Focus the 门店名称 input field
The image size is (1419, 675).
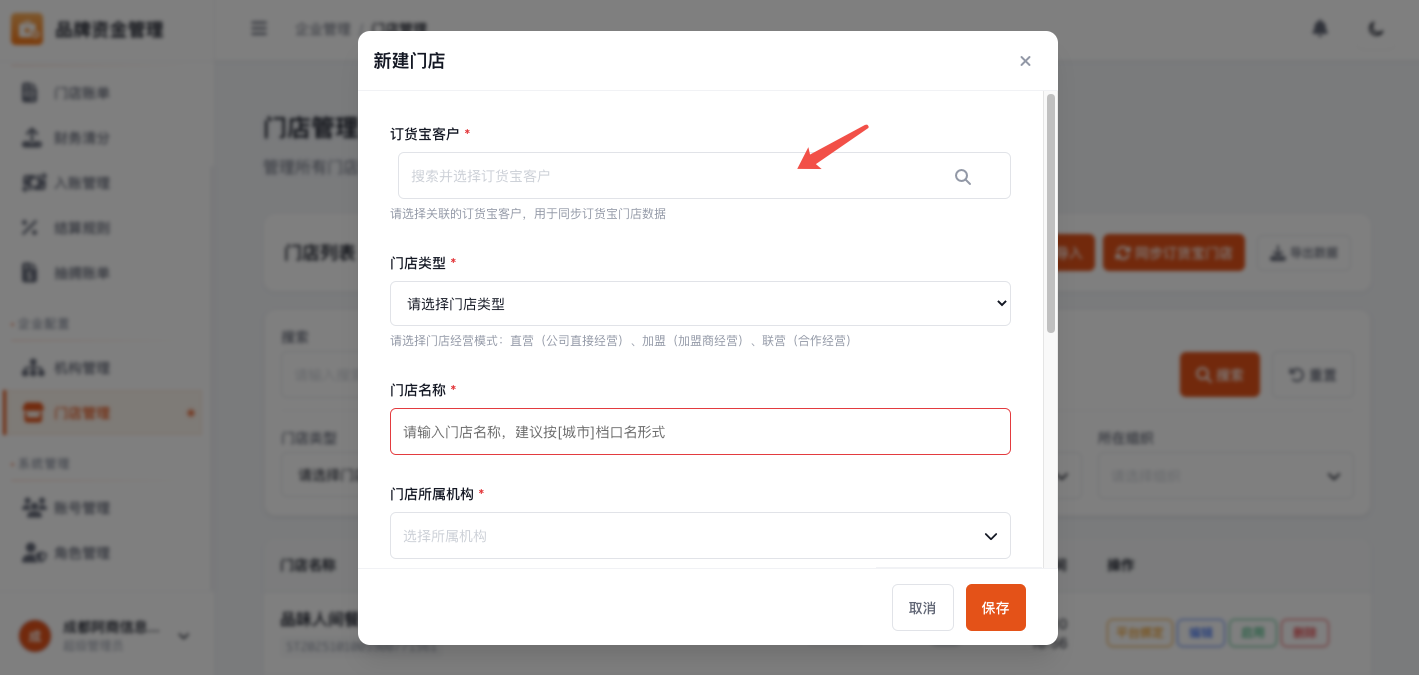click(x=700, y=432)
